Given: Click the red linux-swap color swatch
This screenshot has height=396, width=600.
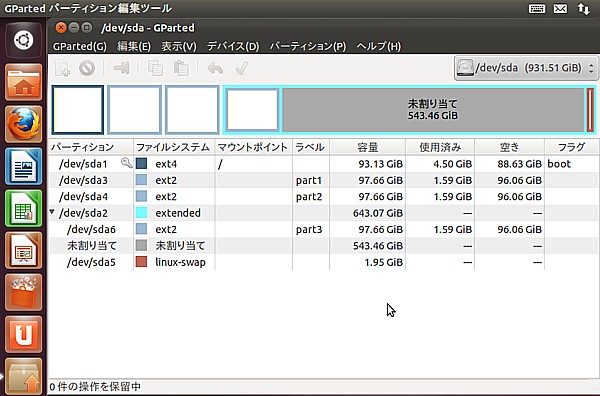Looking at the screenshot, I should [141, 261].
